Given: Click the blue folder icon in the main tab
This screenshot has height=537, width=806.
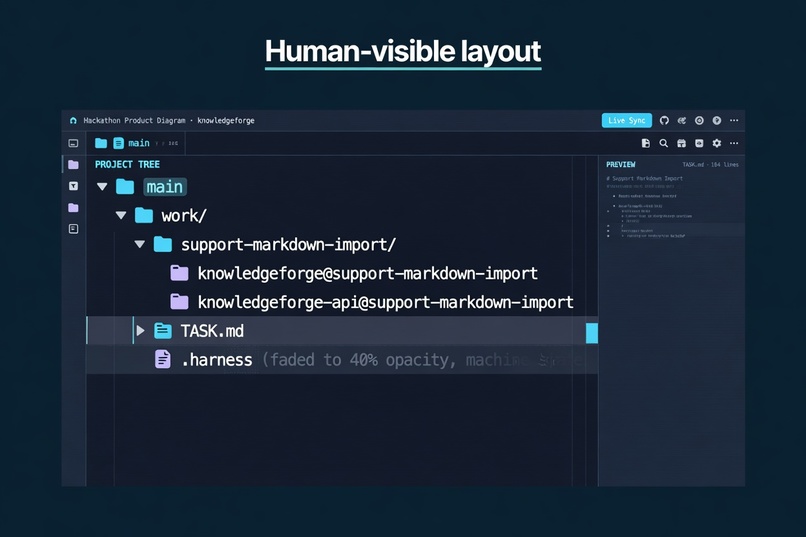Looking at the screenshot, I should [101, 143].
